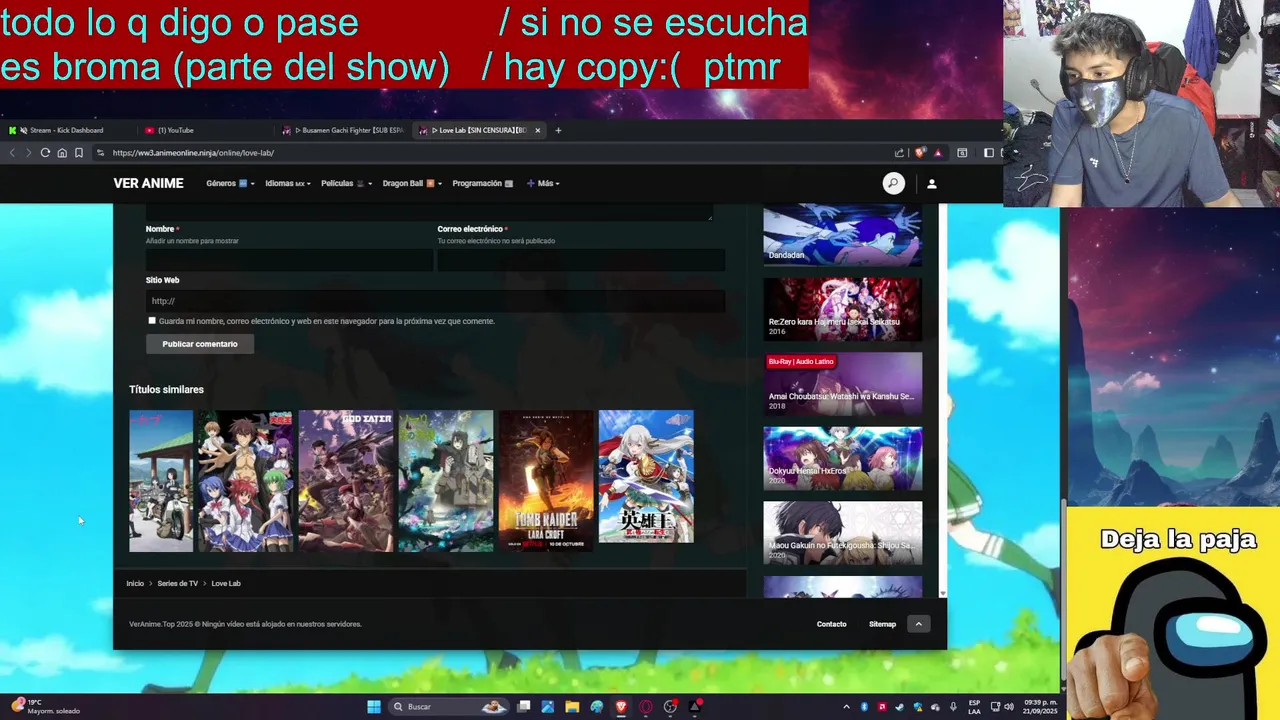Open the Sitemap footer link
1280x720 pixels.
pos(882,624)
